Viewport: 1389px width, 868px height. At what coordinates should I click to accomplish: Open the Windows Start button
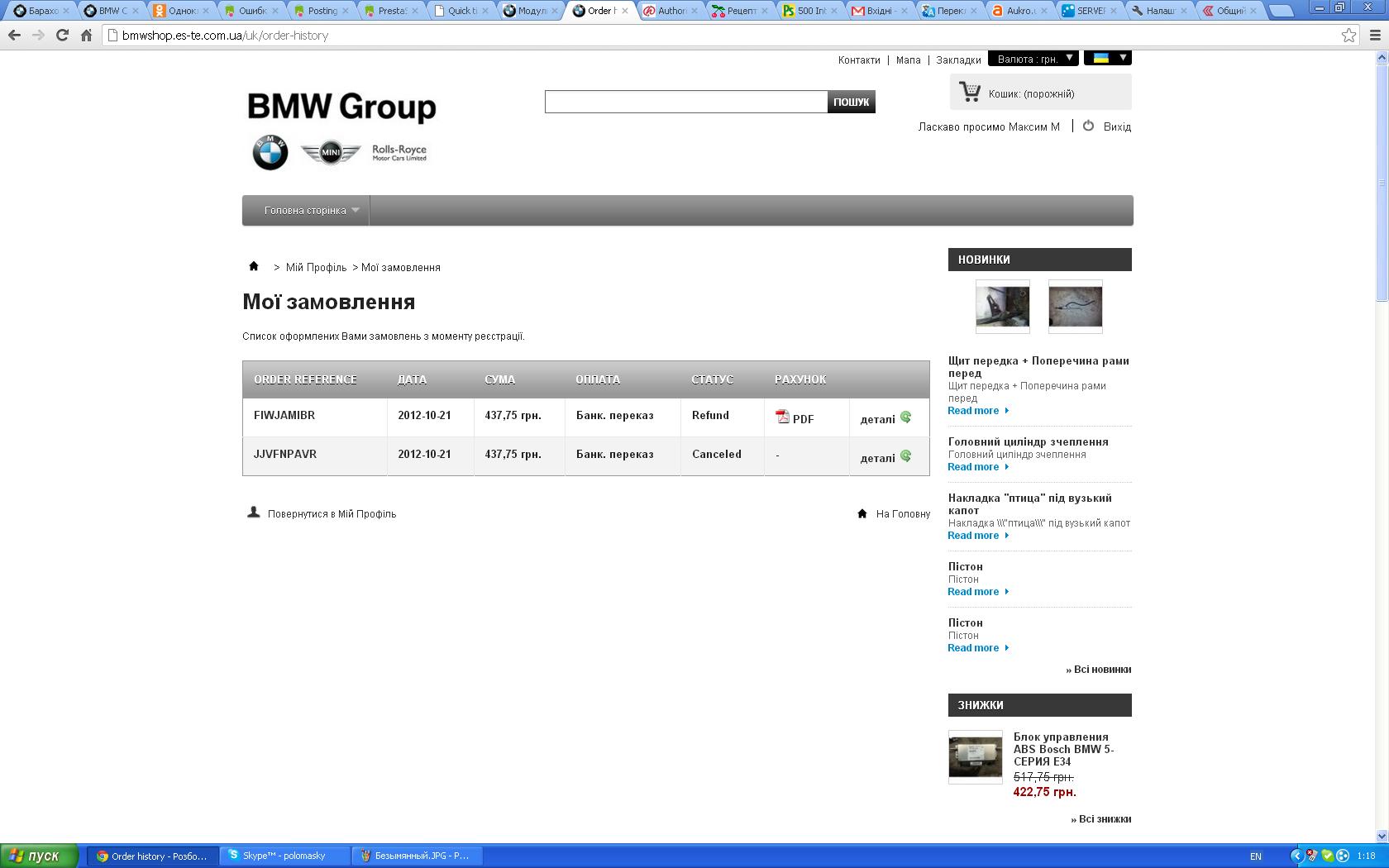[39, 856]
